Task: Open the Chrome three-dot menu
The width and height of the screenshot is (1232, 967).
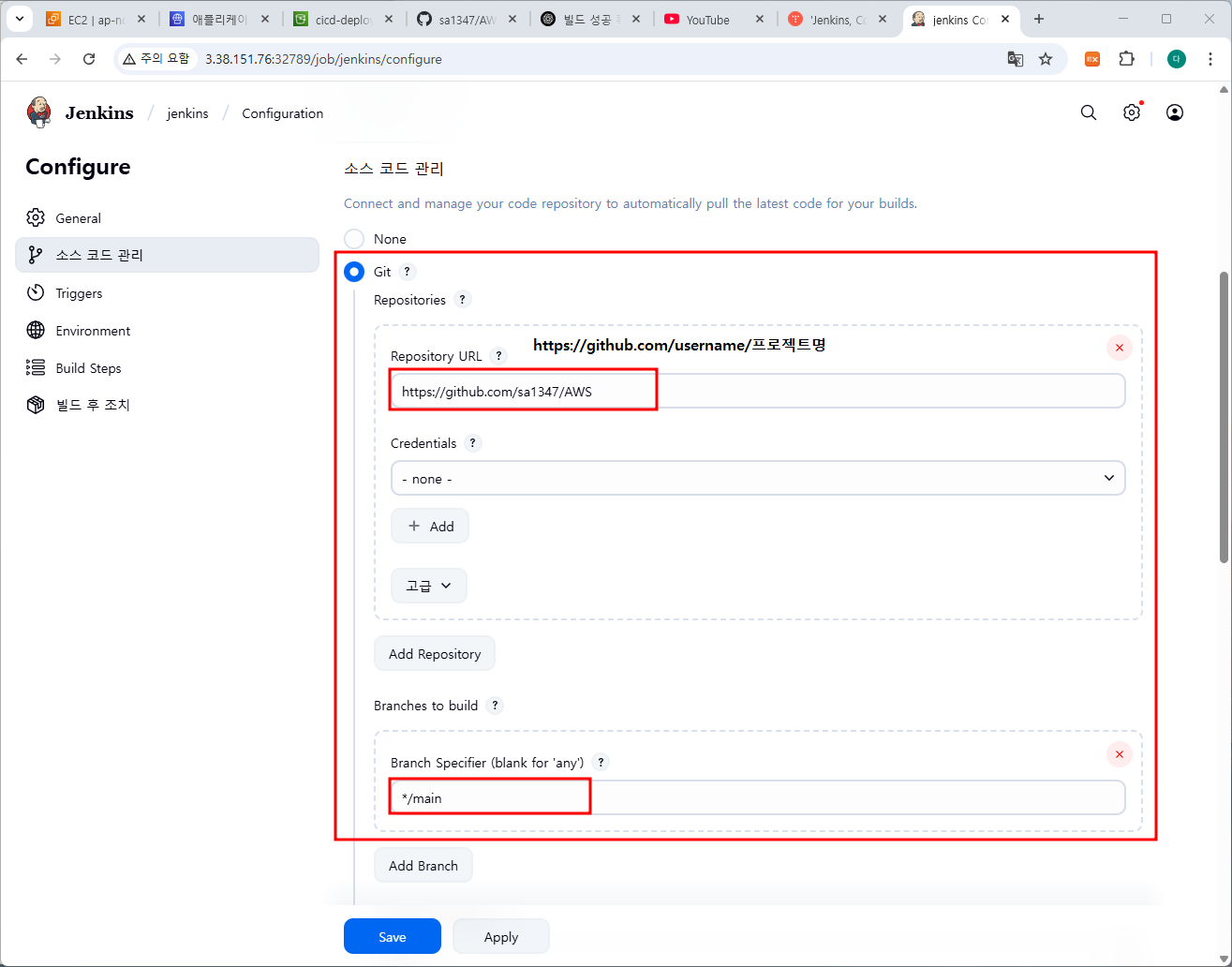Action: click(1211, 59)
